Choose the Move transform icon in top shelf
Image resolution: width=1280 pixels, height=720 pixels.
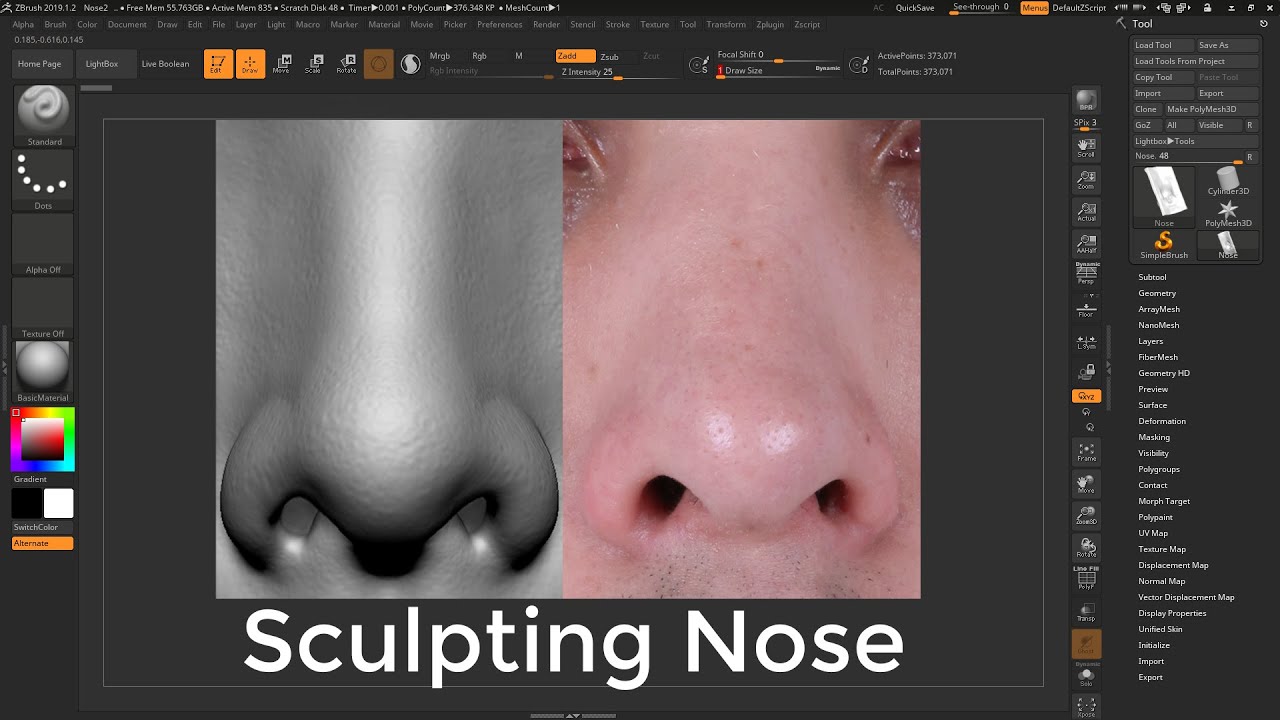pos(282,64)
